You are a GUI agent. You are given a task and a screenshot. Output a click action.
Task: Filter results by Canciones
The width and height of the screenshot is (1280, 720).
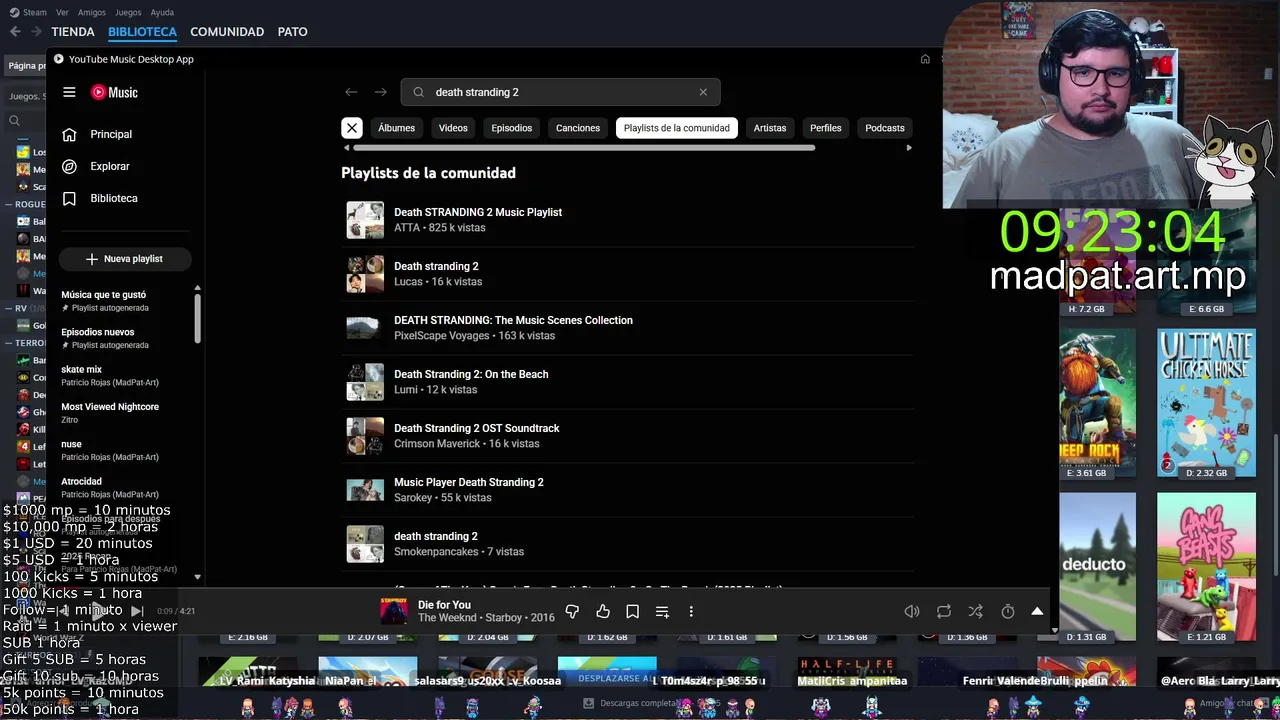point(578,128)
